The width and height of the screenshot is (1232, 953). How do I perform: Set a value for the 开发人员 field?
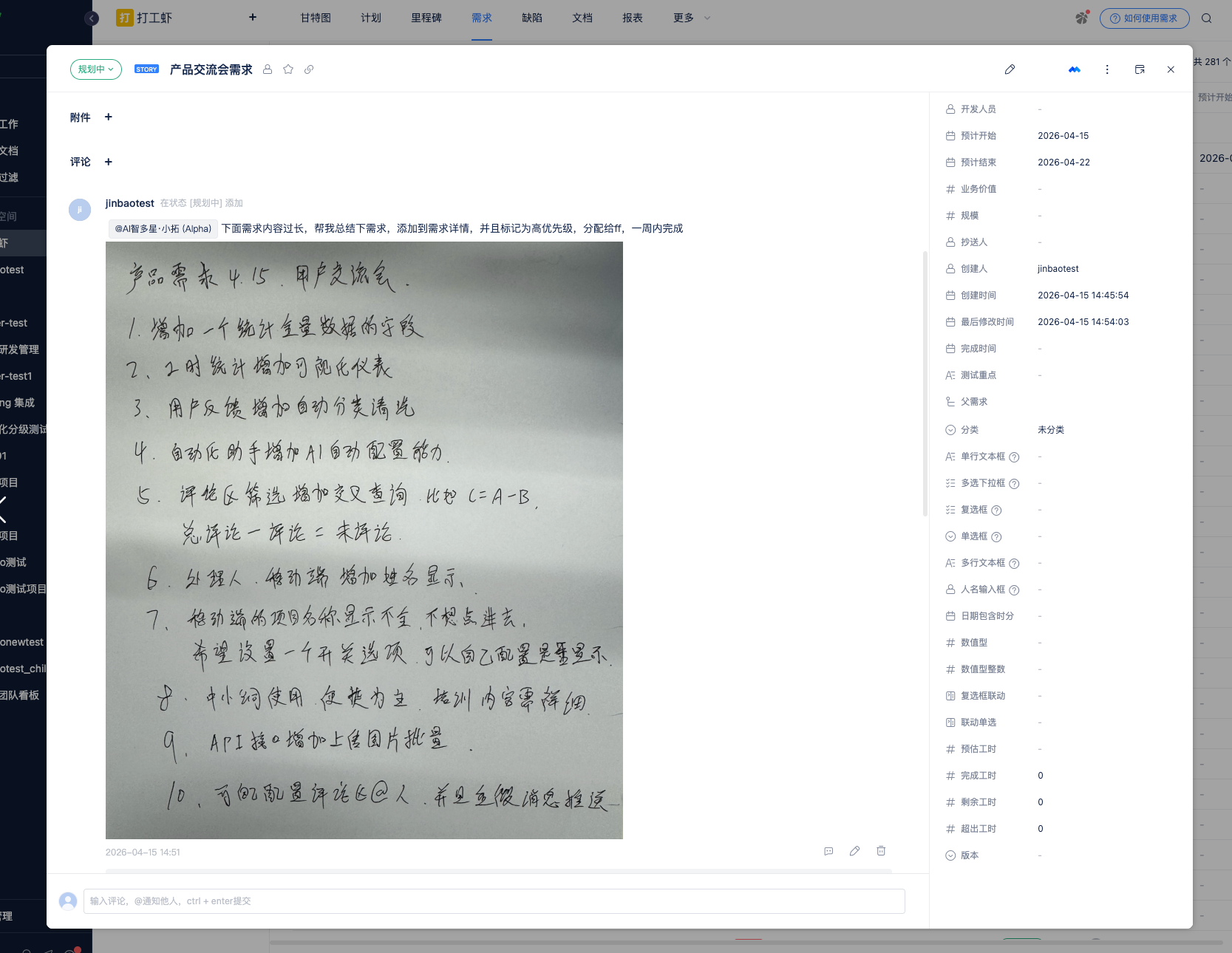point(1040,109)
